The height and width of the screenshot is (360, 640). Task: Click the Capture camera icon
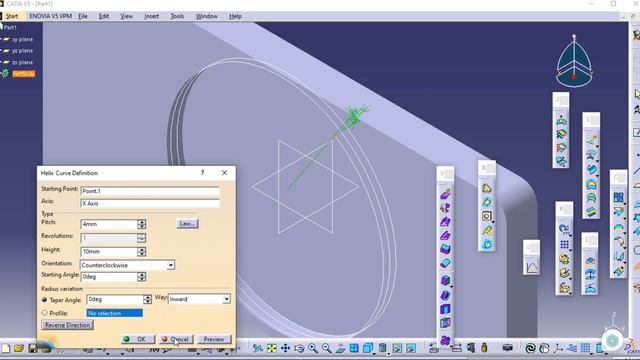(x=507, y=348)
